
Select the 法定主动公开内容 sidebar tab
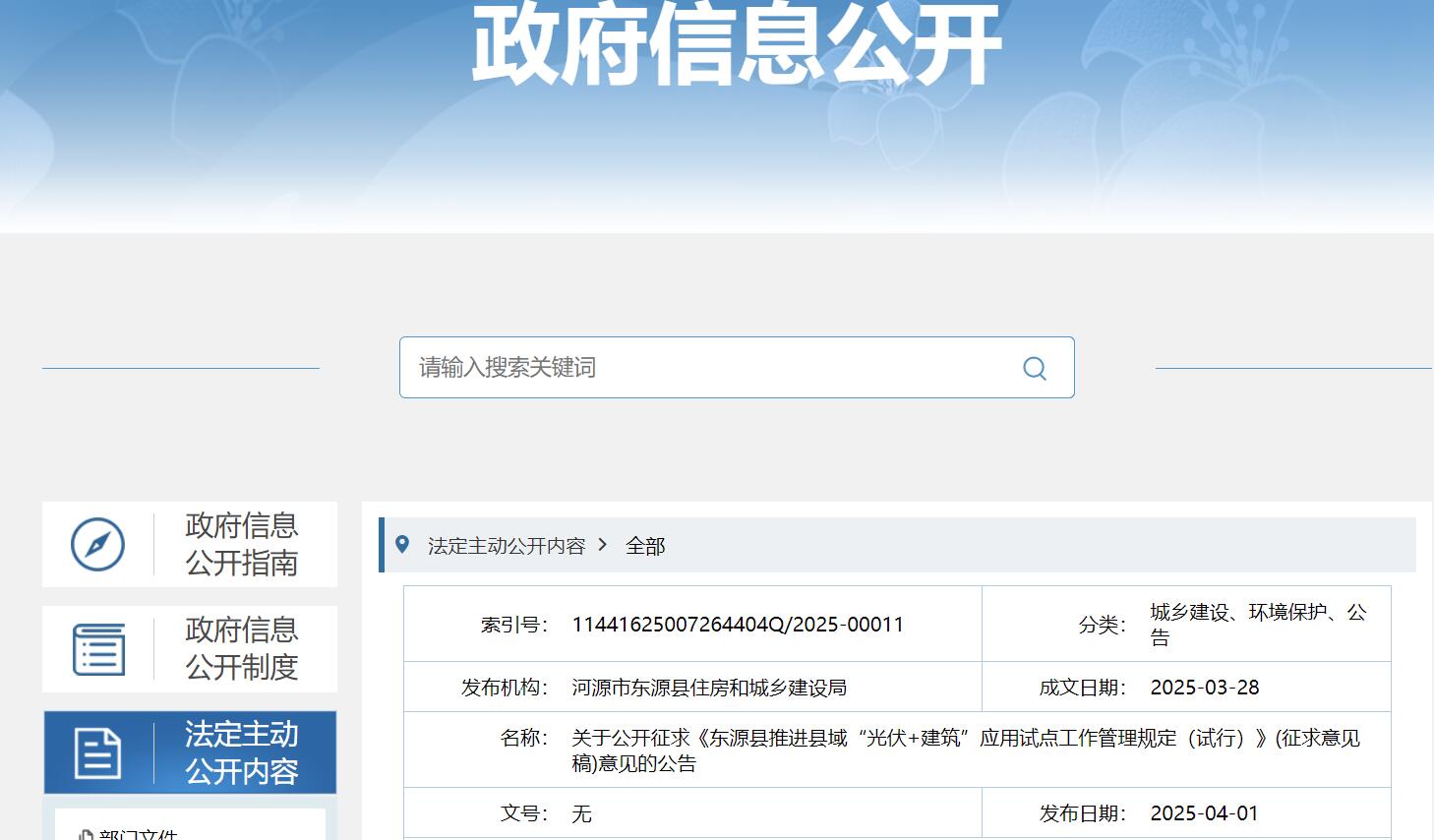point(241,753)
